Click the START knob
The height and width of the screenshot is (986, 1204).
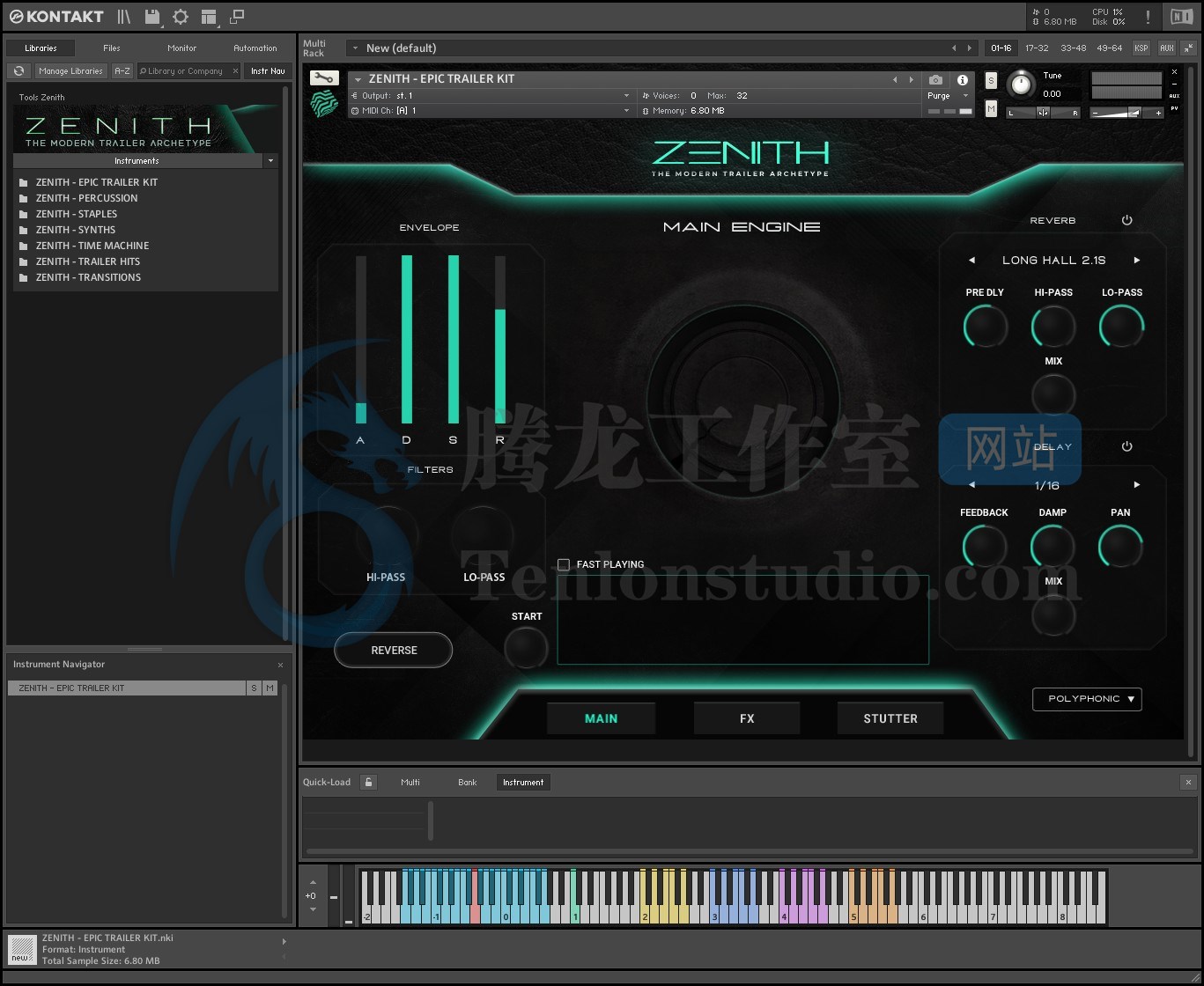coord(526,649)
